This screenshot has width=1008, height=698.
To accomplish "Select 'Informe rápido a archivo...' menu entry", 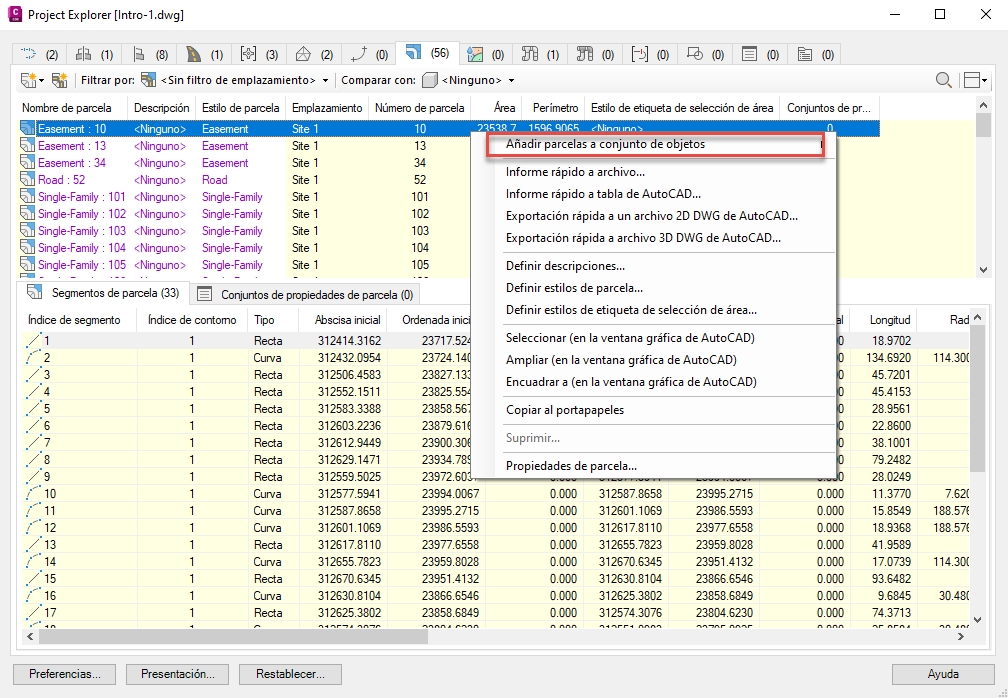I will [x=575, y=172].
